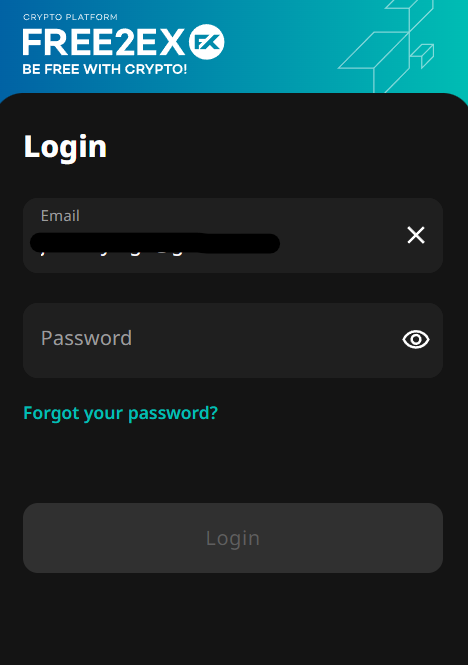Viewport: 468px width, 665px height.
Task: Click empty dark area below the Login button
Action: pyautogui.click(x=234, y=619)
